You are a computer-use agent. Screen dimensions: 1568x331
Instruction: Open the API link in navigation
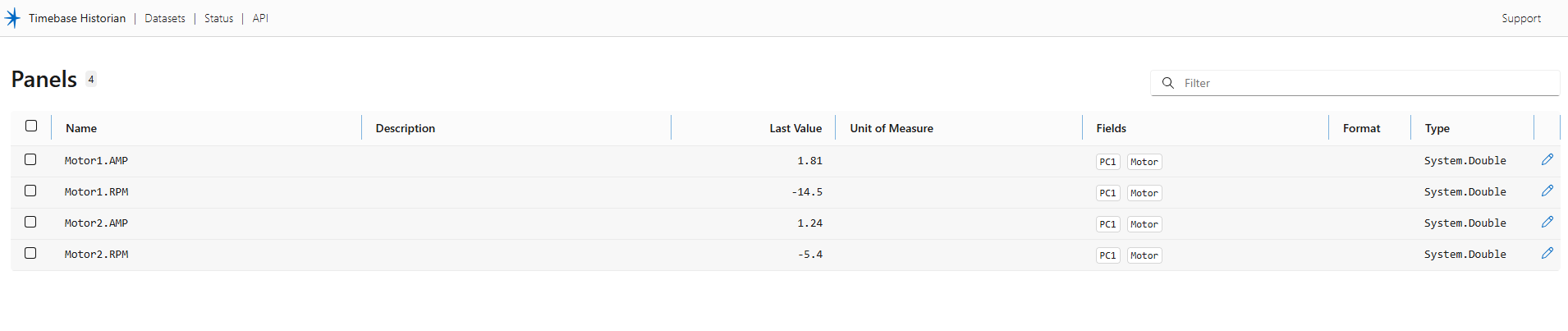pyautogui.click(x=260, y=18)
